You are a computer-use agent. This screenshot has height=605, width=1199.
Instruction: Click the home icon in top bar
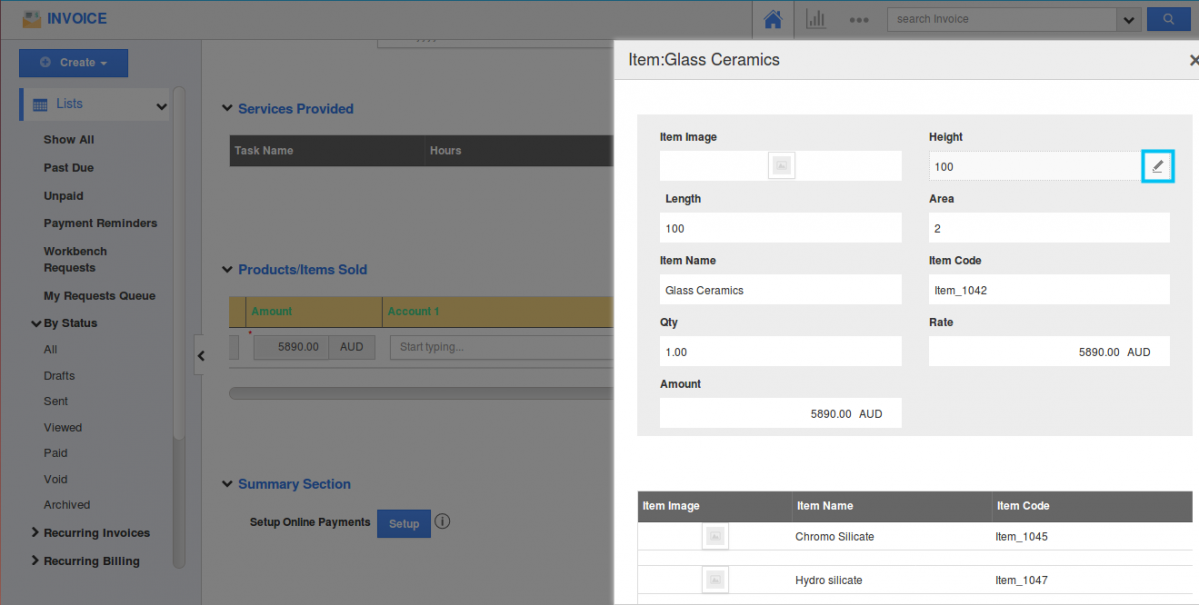pos(772,19)
